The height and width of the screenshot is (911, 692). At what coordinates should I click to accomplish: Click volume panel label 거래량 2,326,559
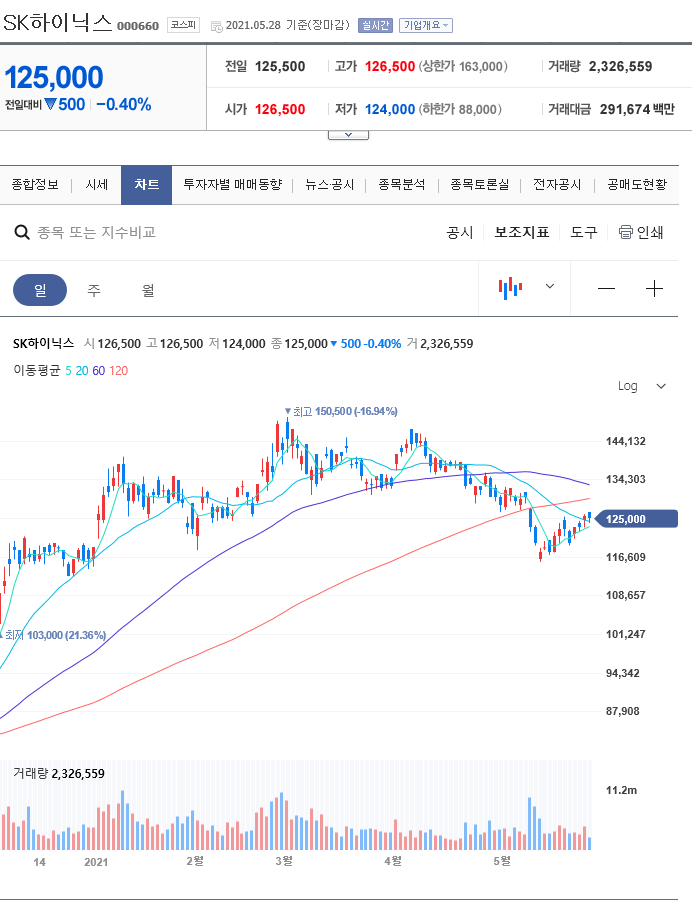coord(59,773)
